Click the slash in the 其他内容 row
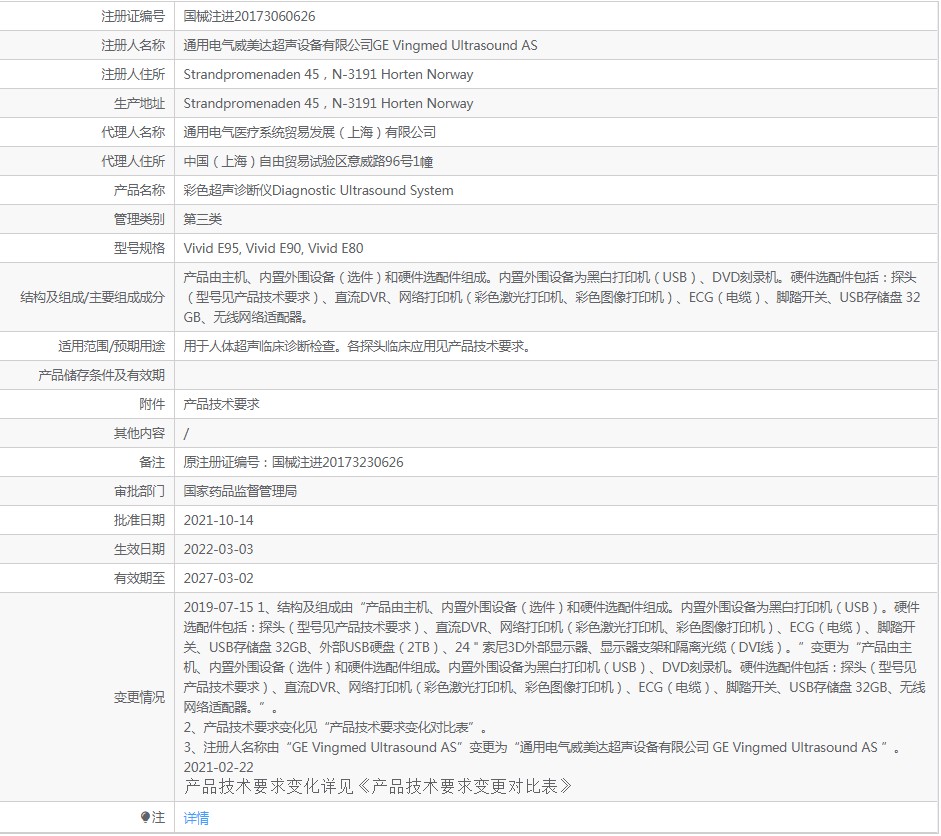The width and height of the screenshot is (941, 836). point(186,433)
